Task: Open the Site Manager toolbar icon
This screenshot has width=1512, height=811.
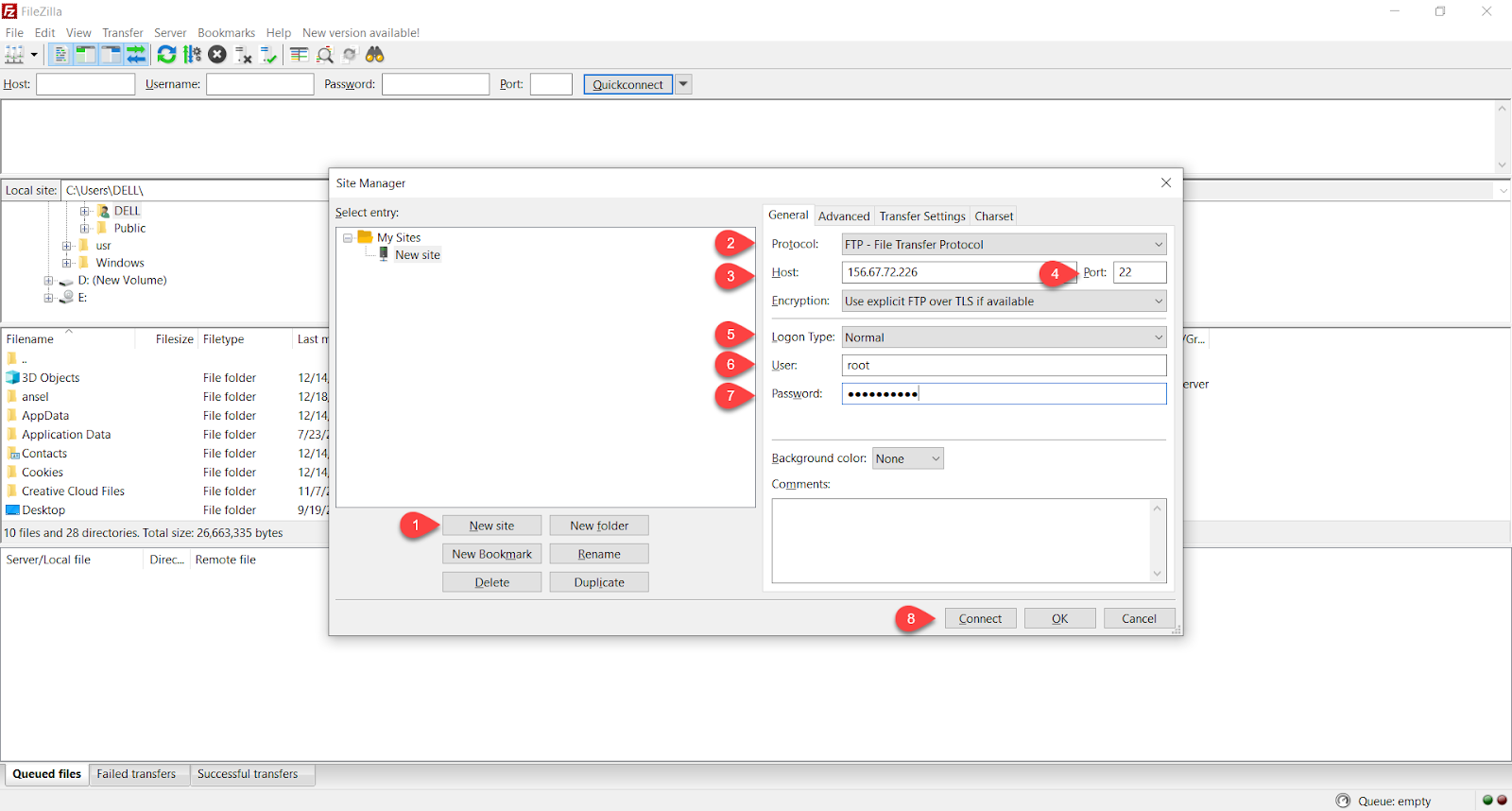Action: coord(14,55)
